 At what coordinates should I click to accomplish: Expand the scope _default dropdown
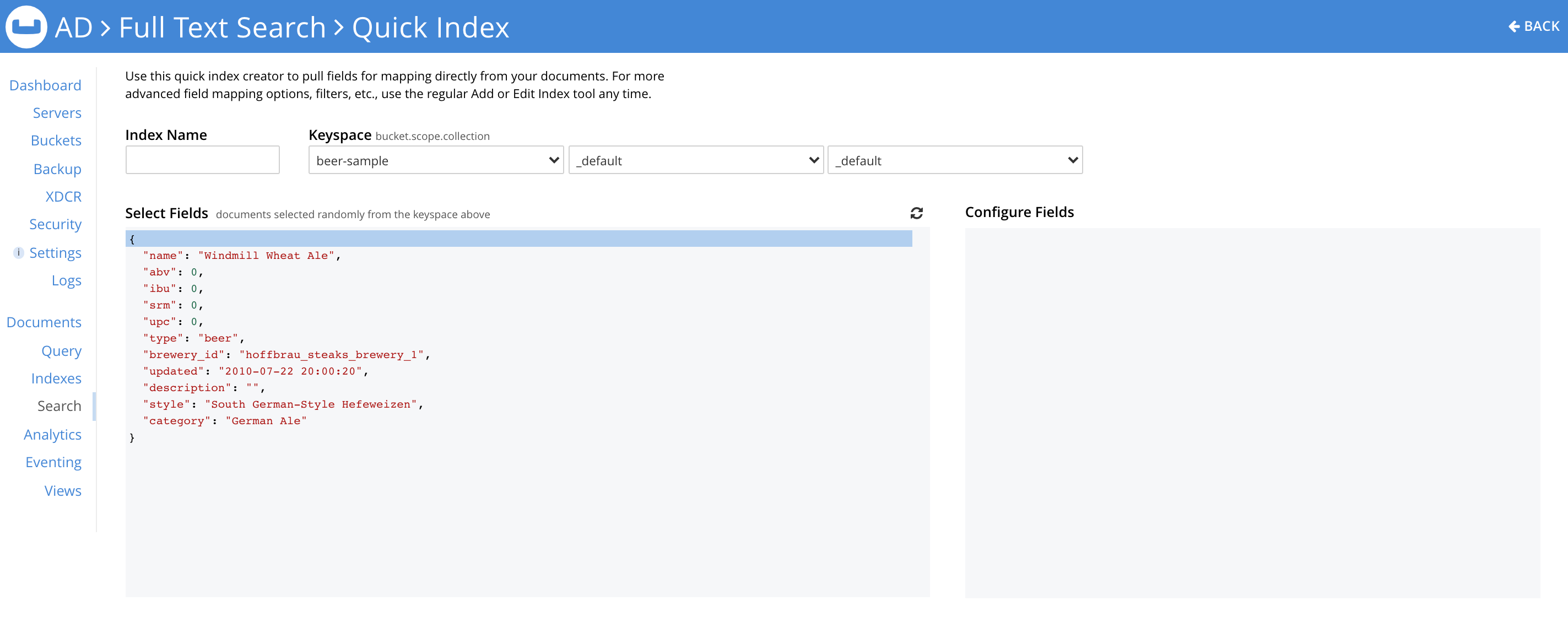[696, 160]
